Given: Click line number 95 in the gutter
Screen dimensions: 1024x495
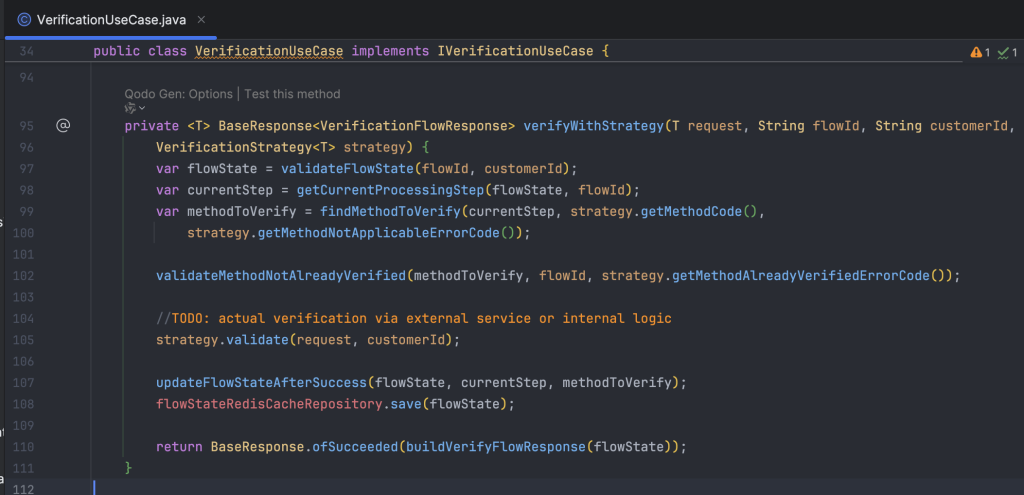Looking at the screenshot, I should pyautogui.click(x=25, y=125).
